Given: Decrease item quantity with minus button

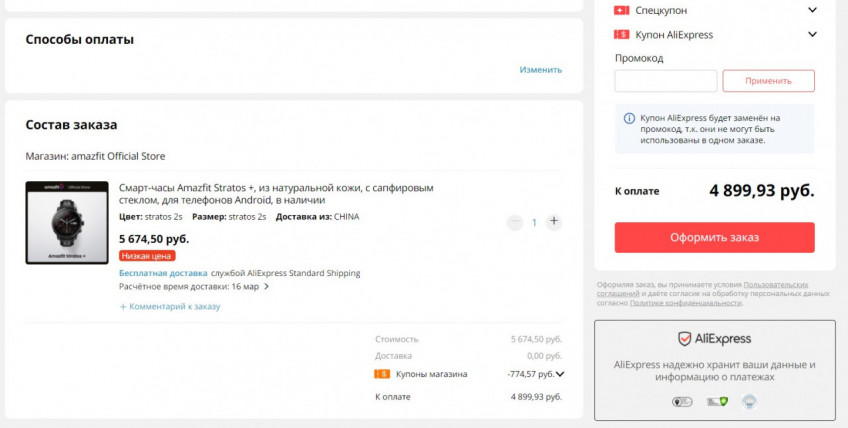Looking at the screenshot, I should point(515,222).
